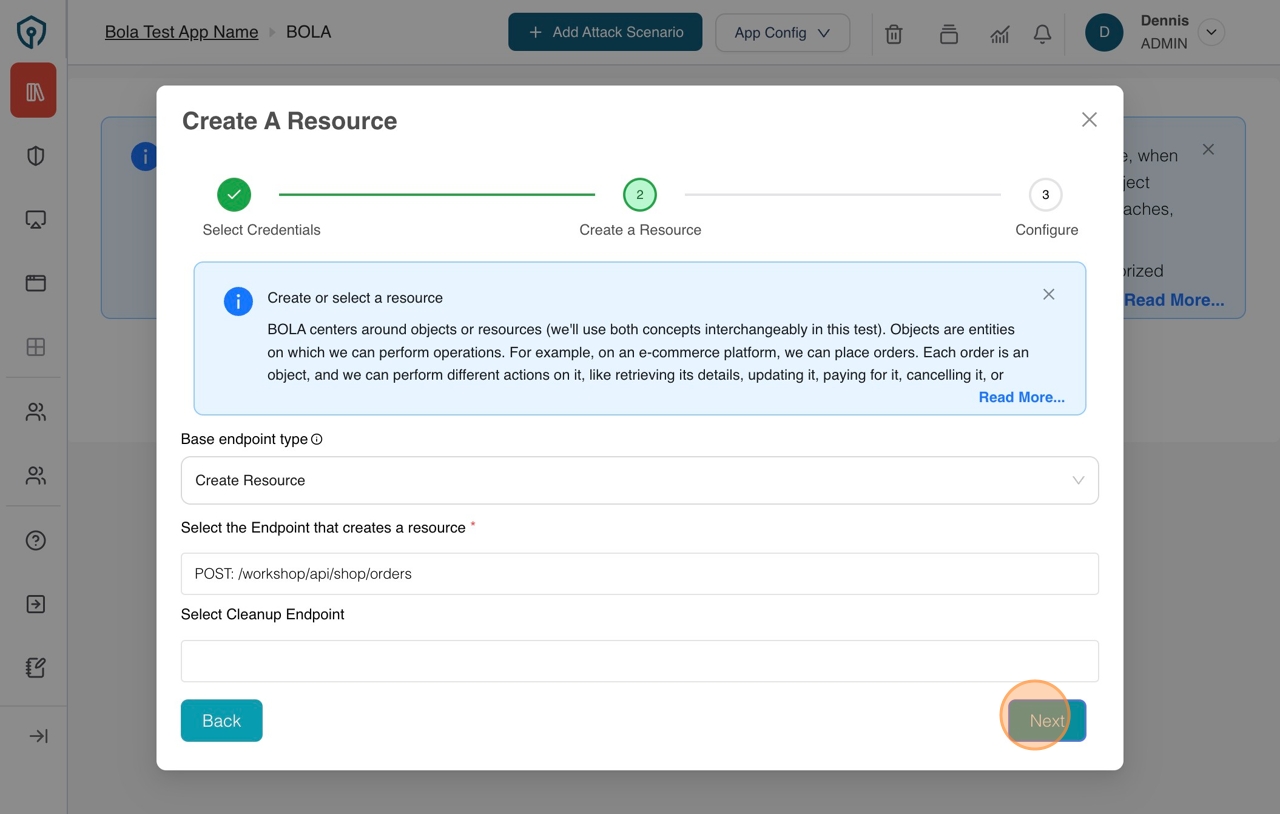
Task: Go to Select Credentials step
Action: click(234, 195)
